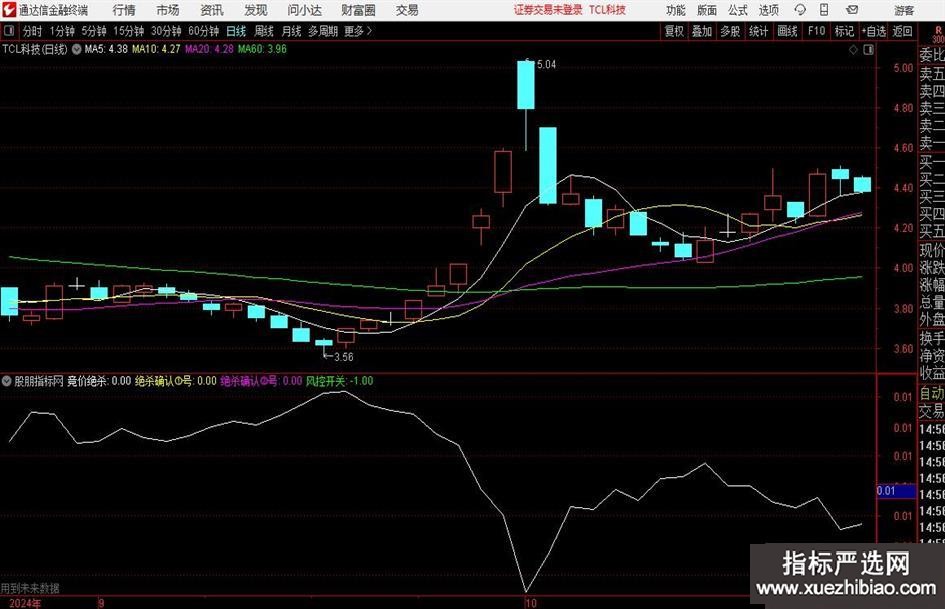The image size is (945, 609).
Task: Click the 返回 back button
Action: (903, 31)
